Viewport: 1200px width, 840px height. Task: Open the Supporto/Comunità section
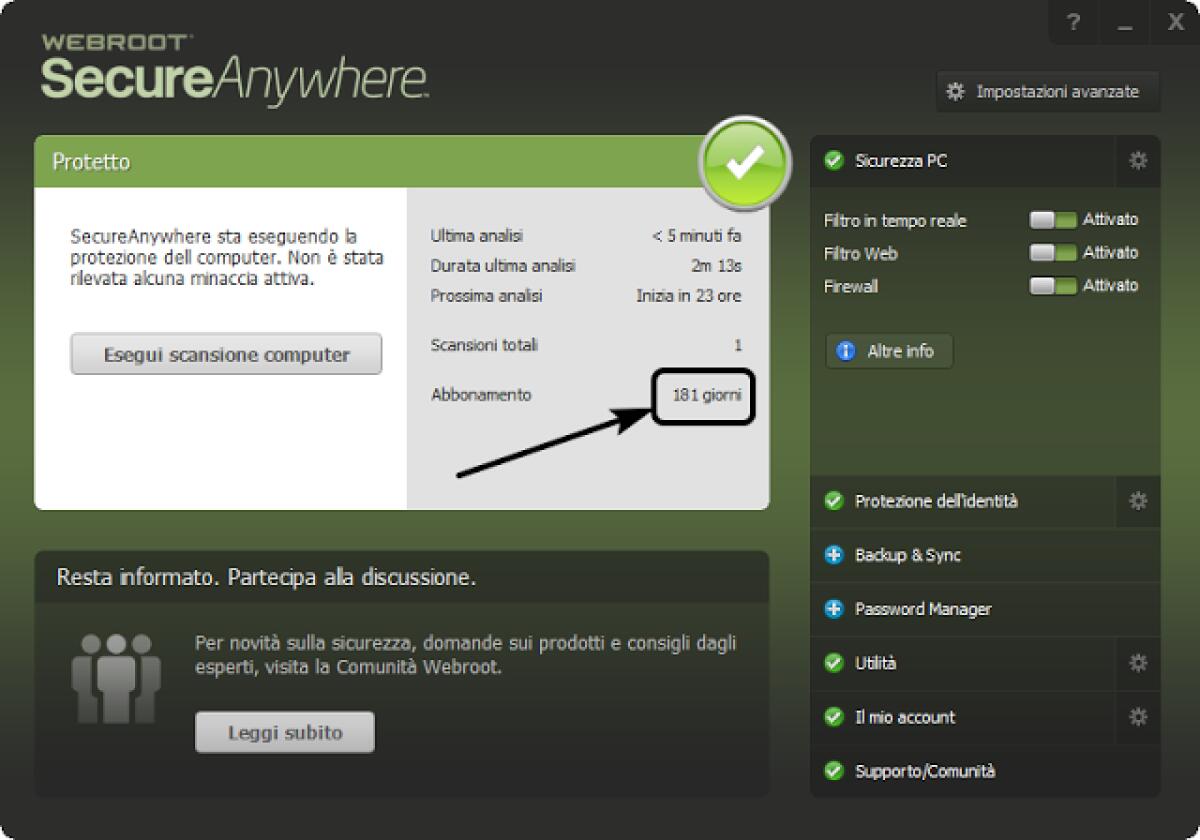(x=925, y=771)
